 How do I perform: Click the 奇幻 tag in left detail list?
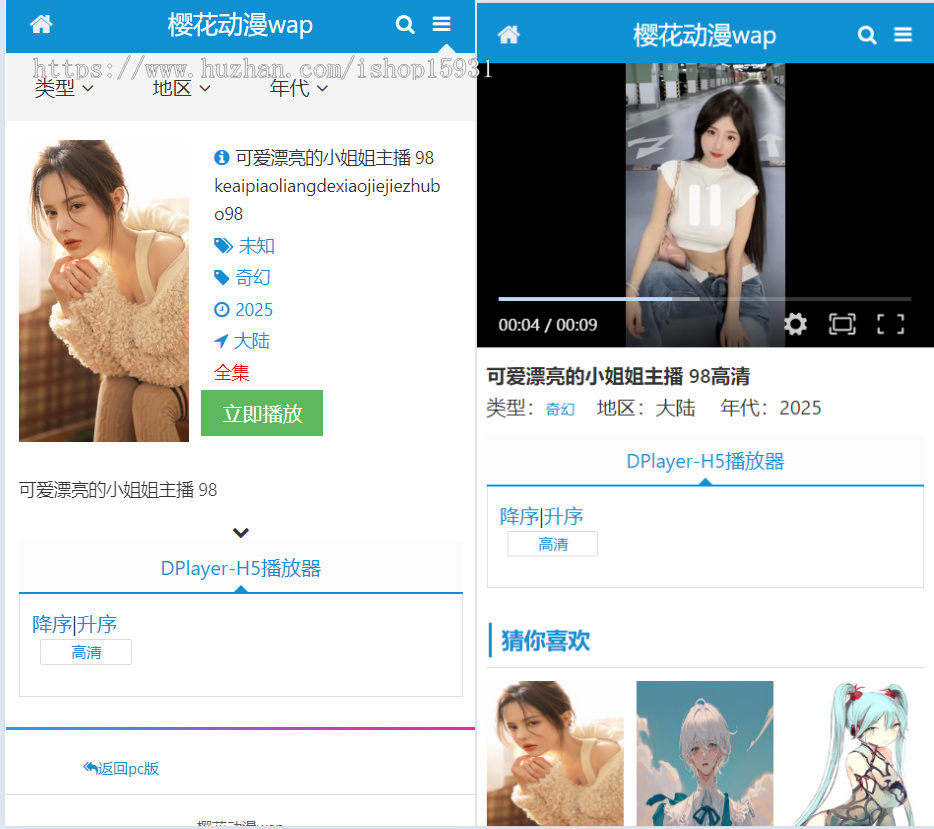253,277
